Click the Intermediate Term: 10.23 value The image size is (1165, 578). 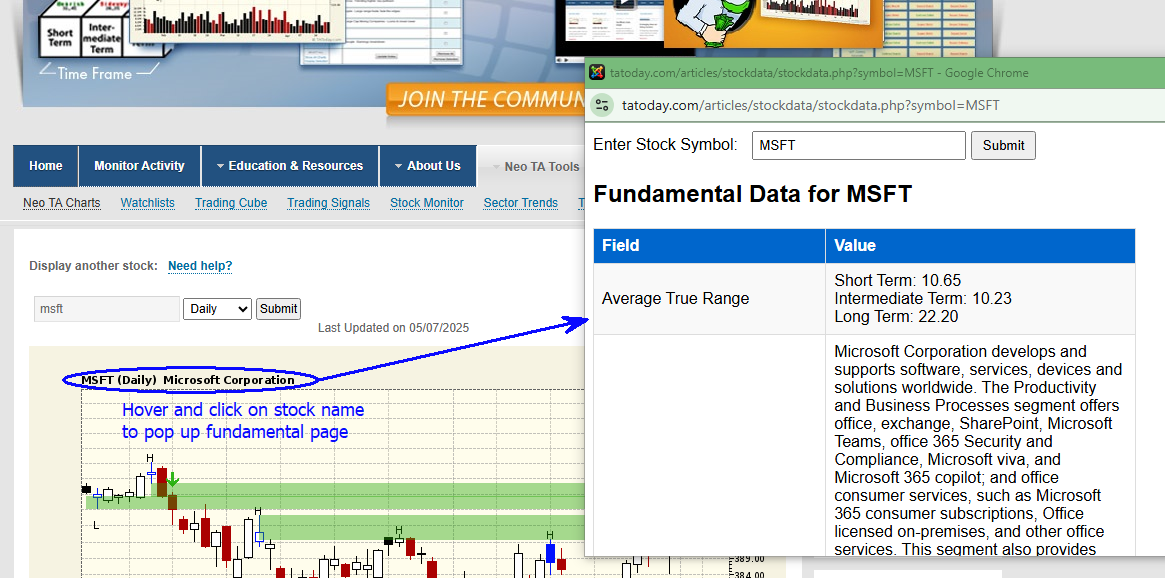pos(923,299)
